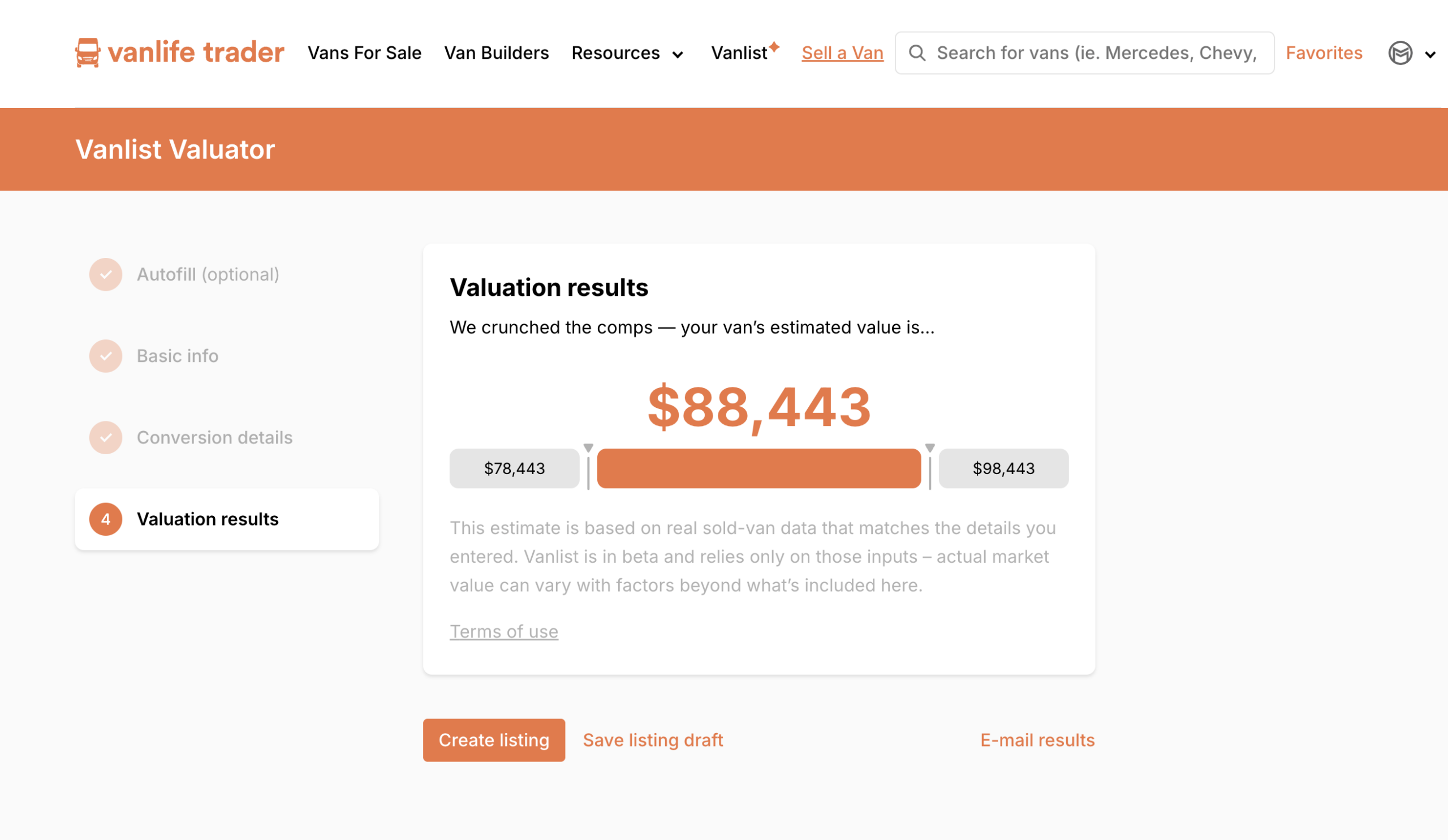Click the orange valuation range bar
The height and width of the screenshot is (840, 1448).
(759, 468)
